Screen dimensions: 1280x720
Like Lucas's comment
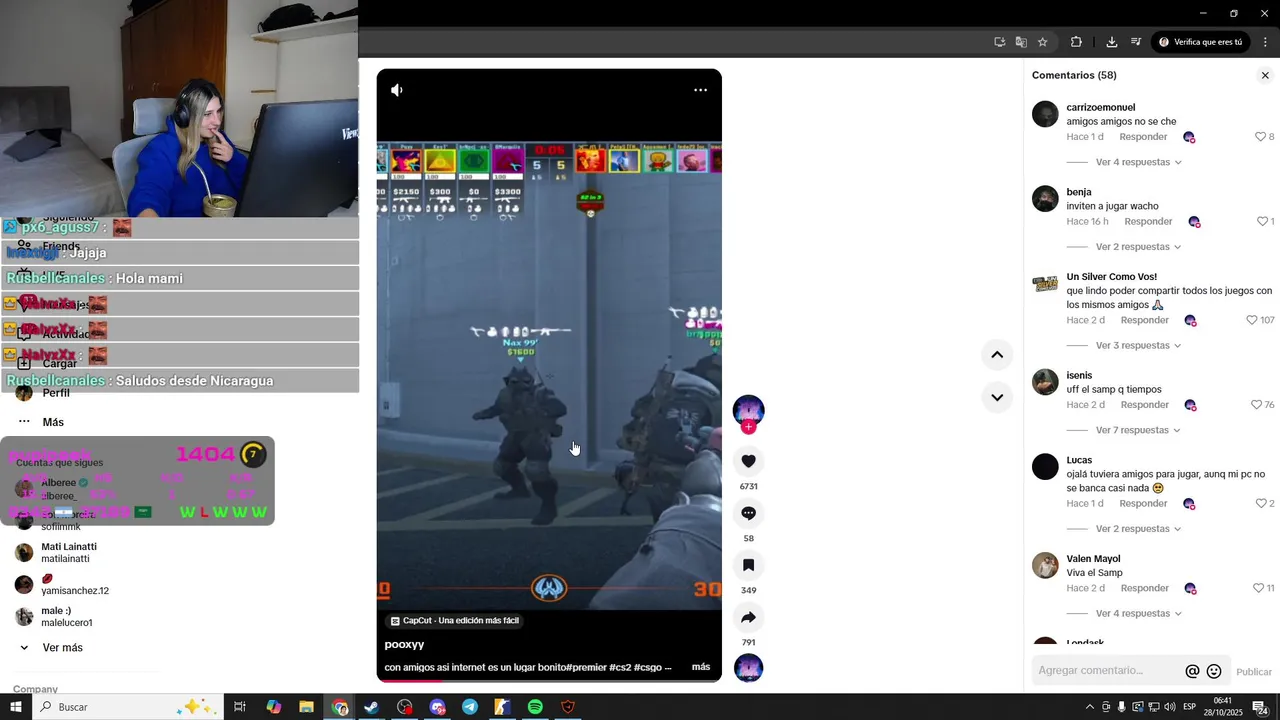click(1260, 503)
